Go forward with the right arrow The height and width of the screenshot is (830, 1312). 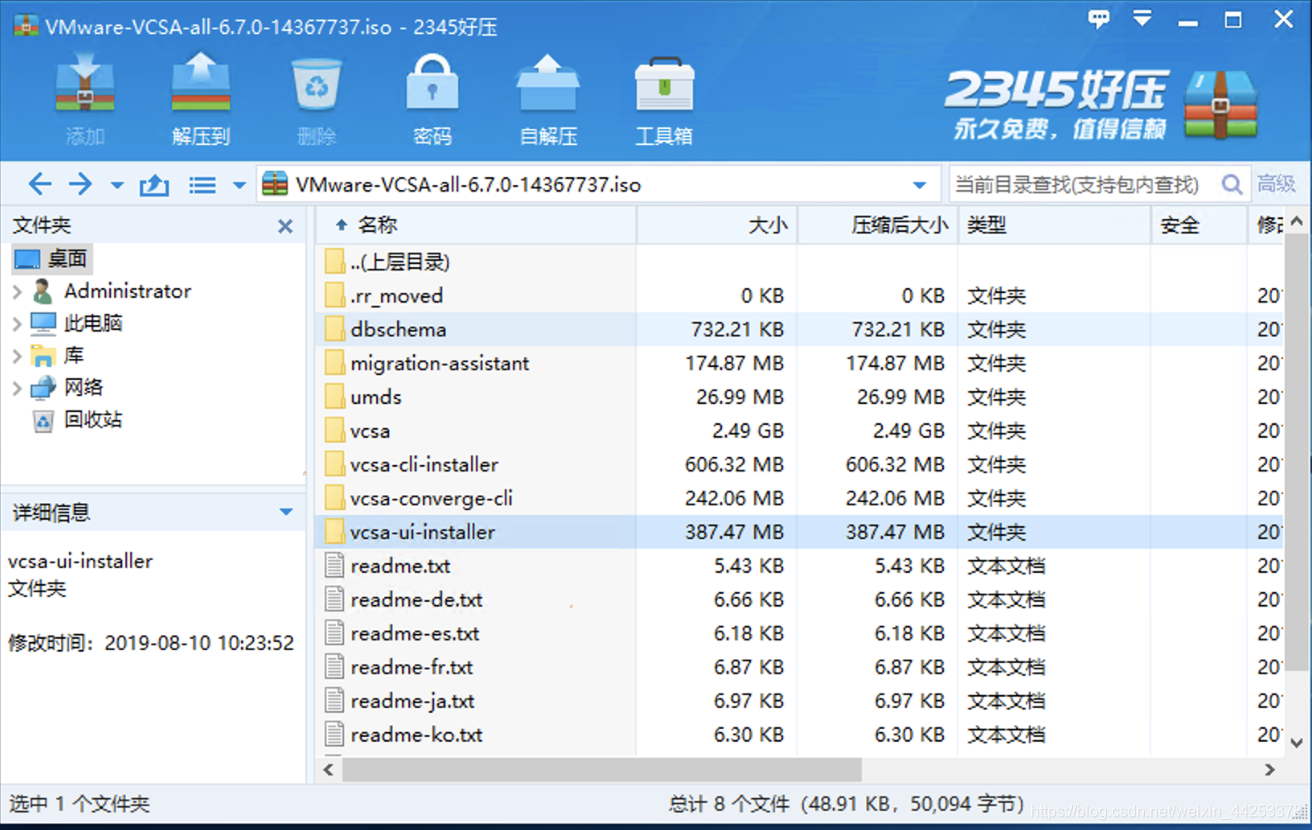point(80,184)
